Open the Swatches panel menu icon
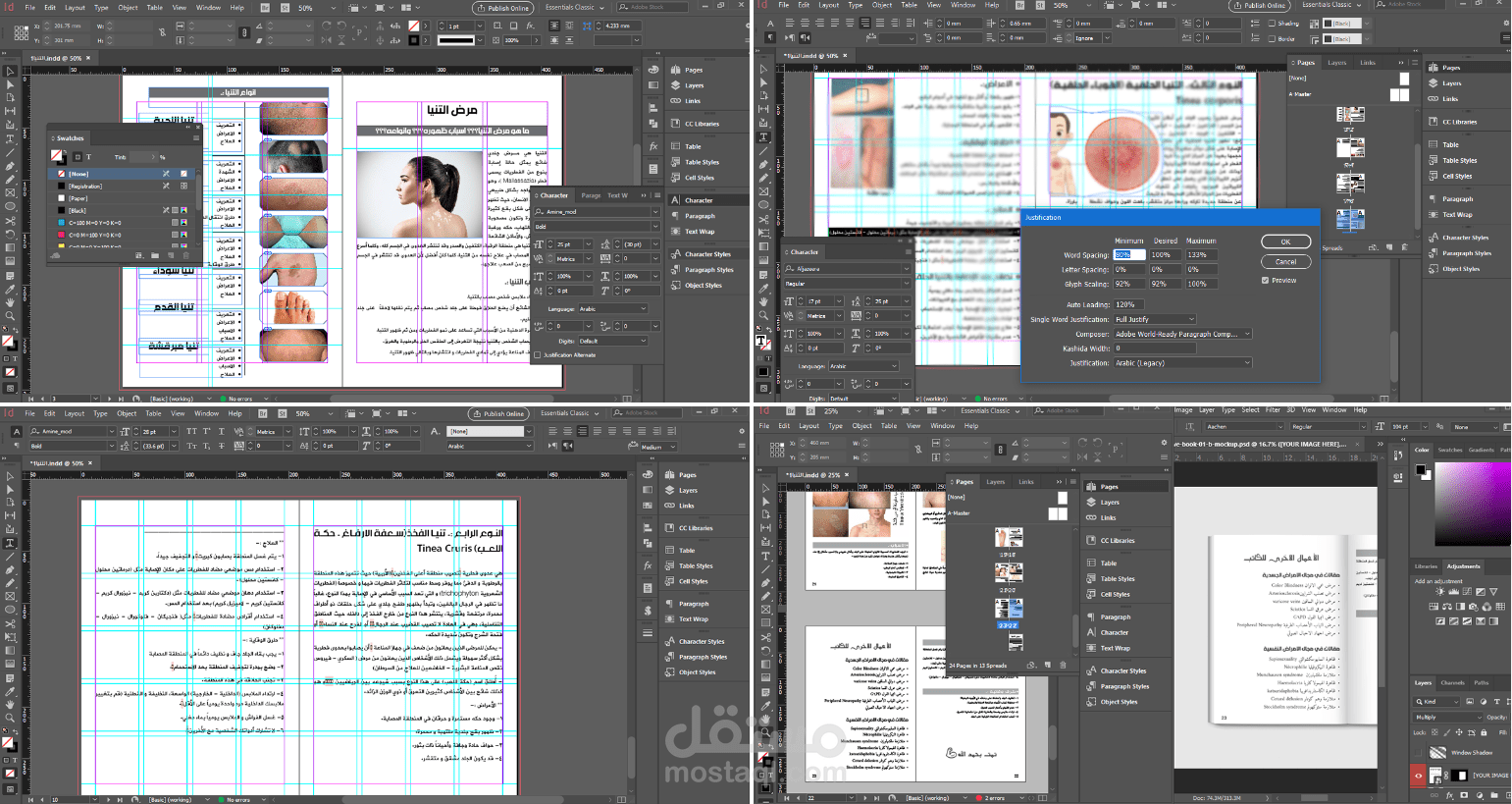1512x804 pixels. 196,138
